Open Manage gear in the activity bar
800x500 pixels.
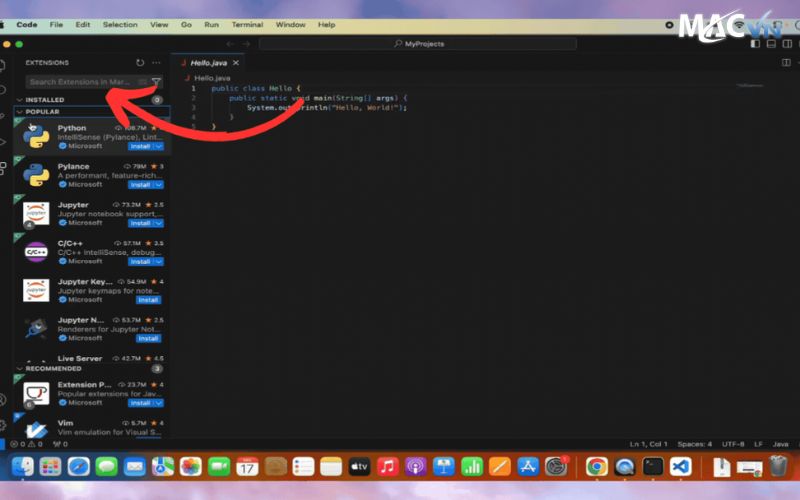pyautogui.click(x=3, y=424)
